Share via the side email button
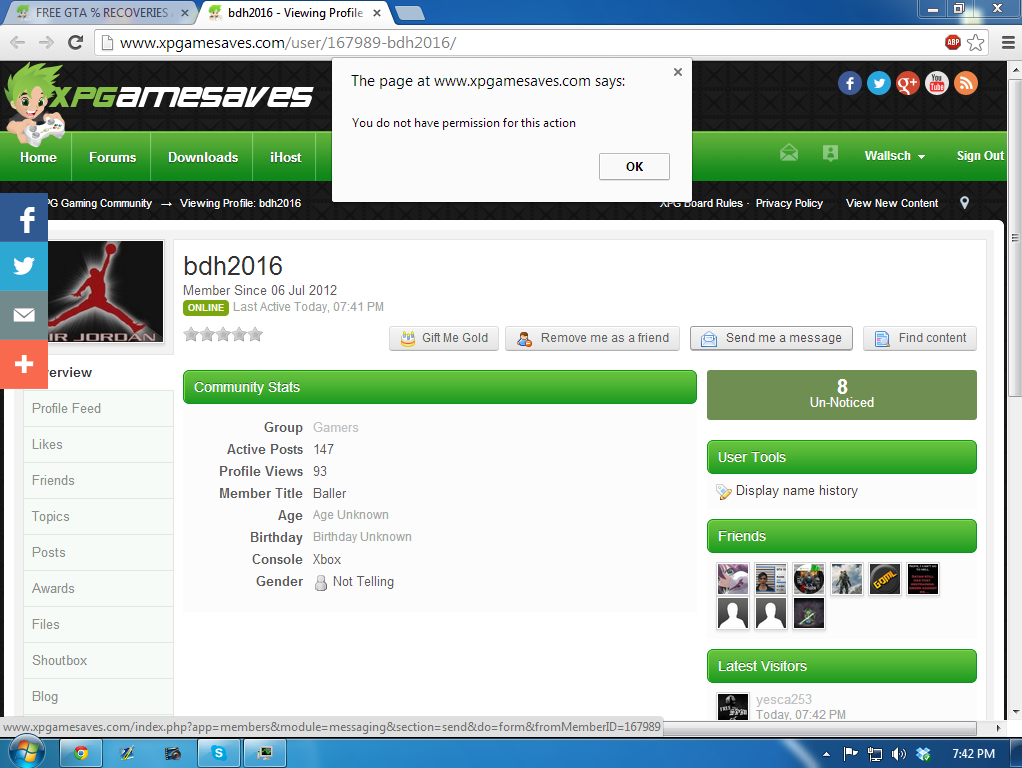1022x768 pixels. [24, 315]
